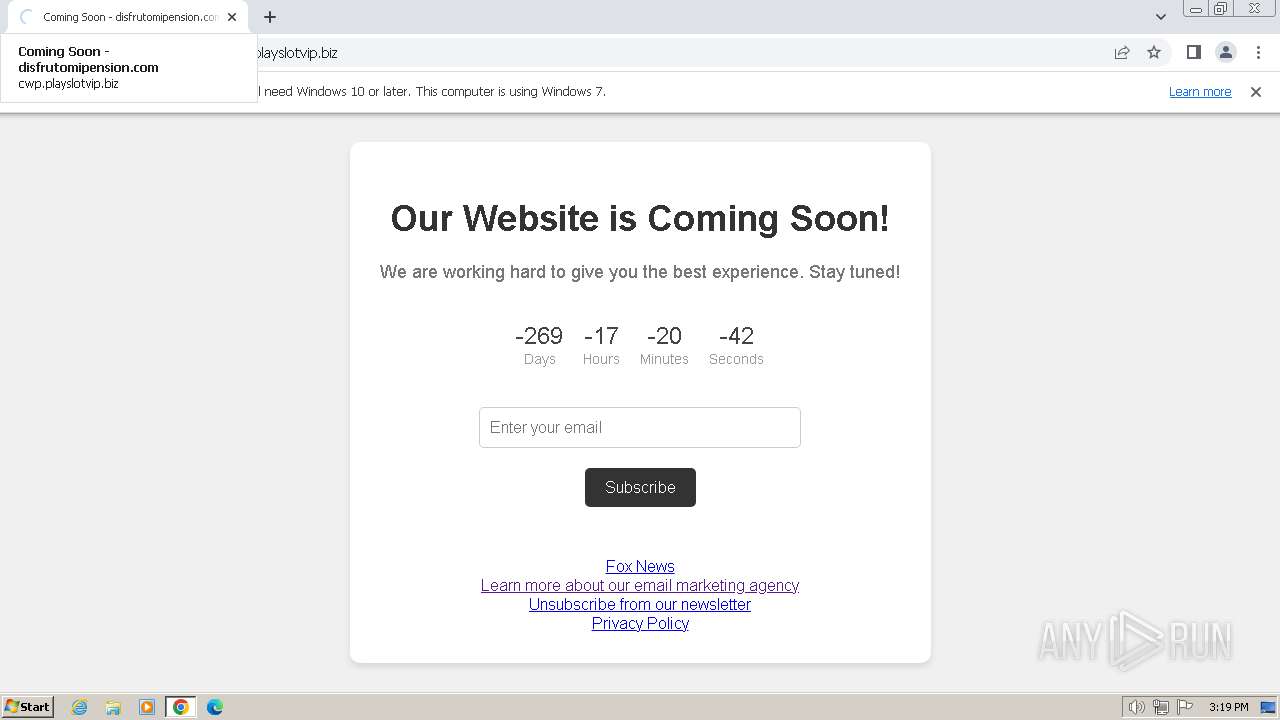Open File Explorer folder icon in taskbar
Image resolution: width=1280 pixels, height=720 pixels.
point(113,707)
